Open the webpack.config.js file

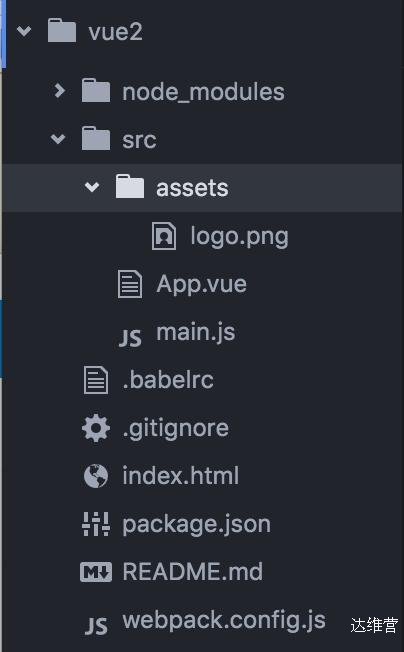224,621
